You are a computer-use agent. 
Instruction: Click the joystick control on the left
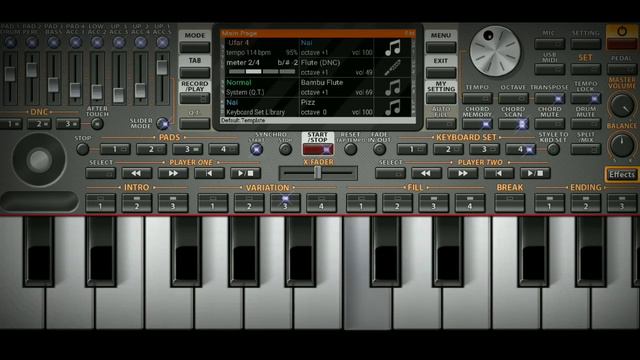39,160
